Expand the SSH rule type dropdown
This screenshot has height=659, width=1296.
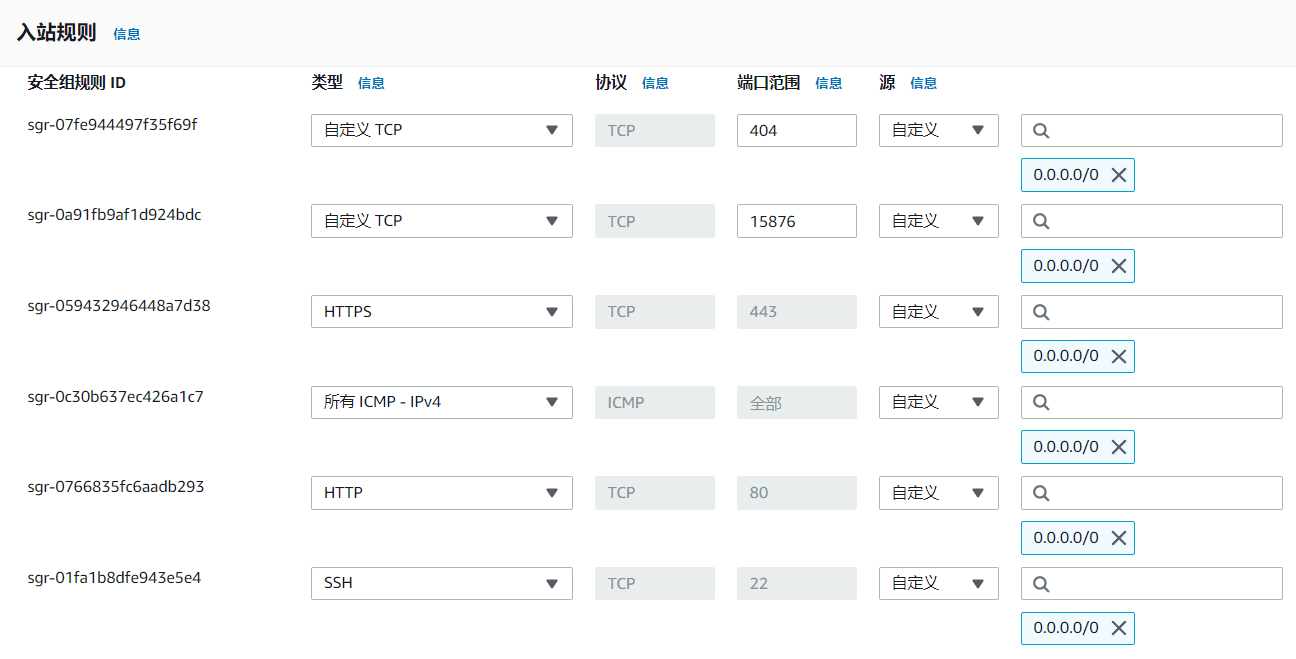coord(441,583)
